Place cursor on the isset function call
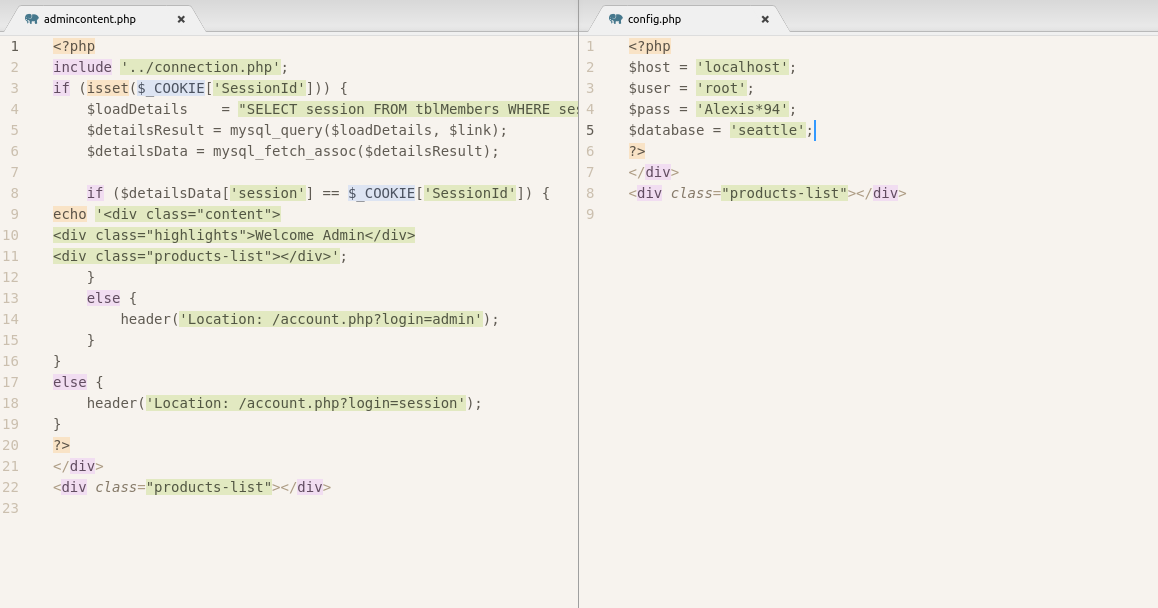 tap(107, 88)
